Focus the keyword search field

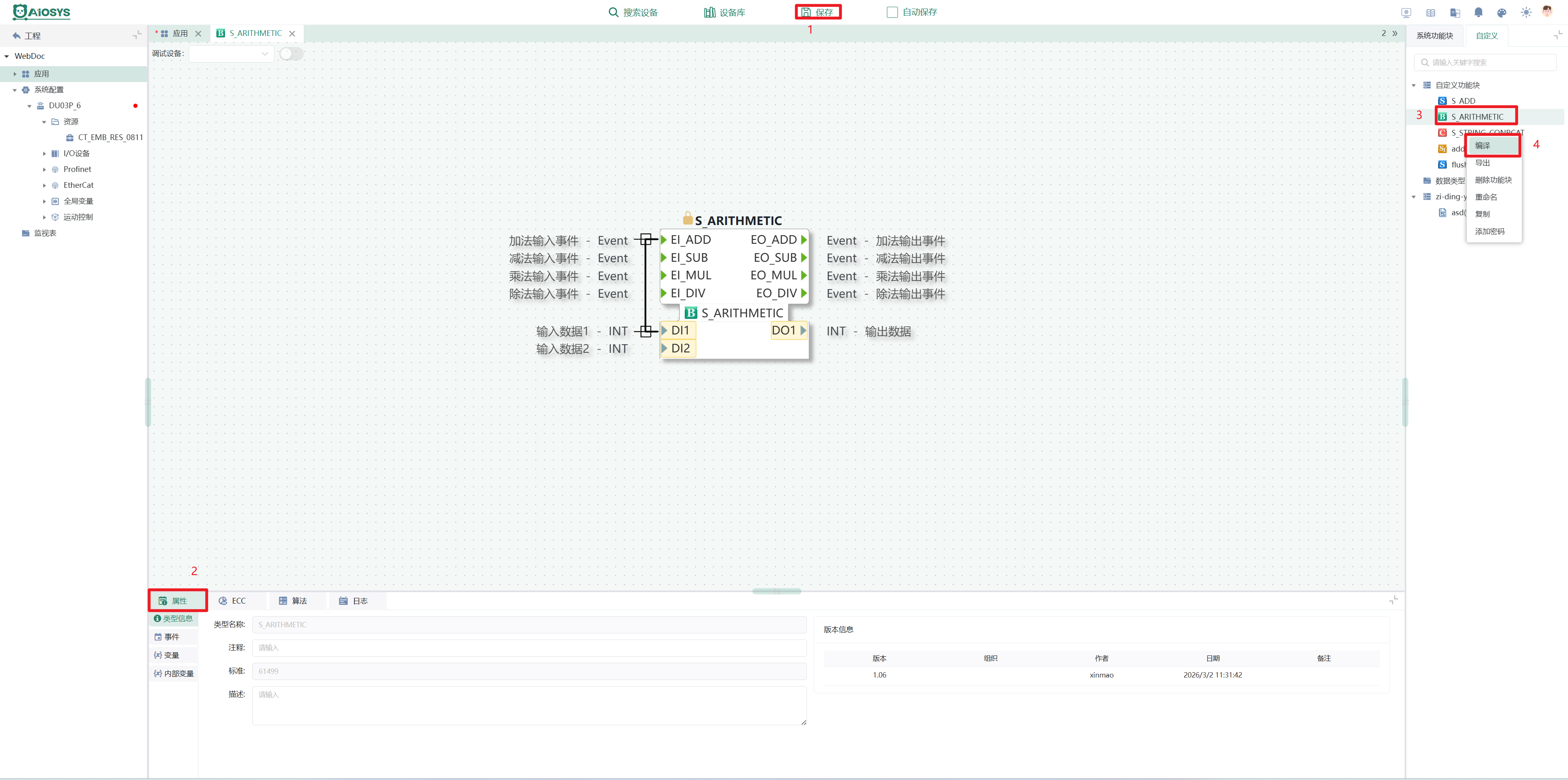1485,62
